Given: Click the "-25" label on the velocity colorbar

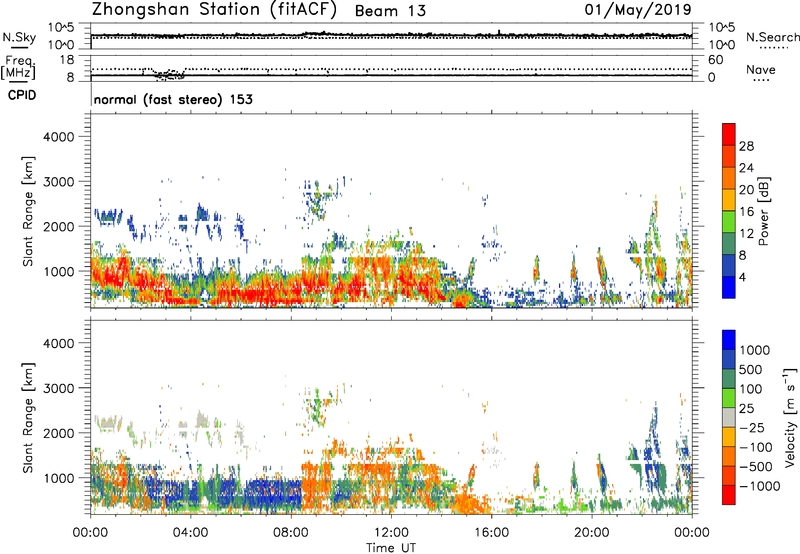Looking at the screenshot, I should (750, 428).
